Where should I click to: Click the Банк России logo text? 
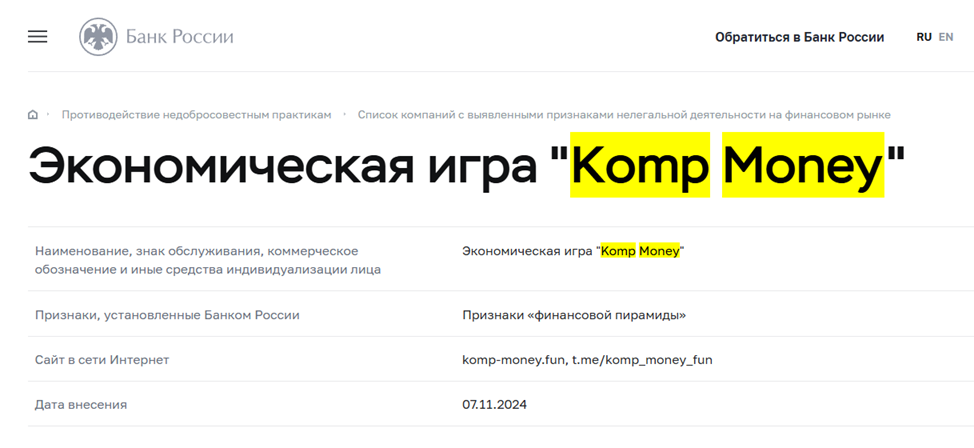[180, 37]
